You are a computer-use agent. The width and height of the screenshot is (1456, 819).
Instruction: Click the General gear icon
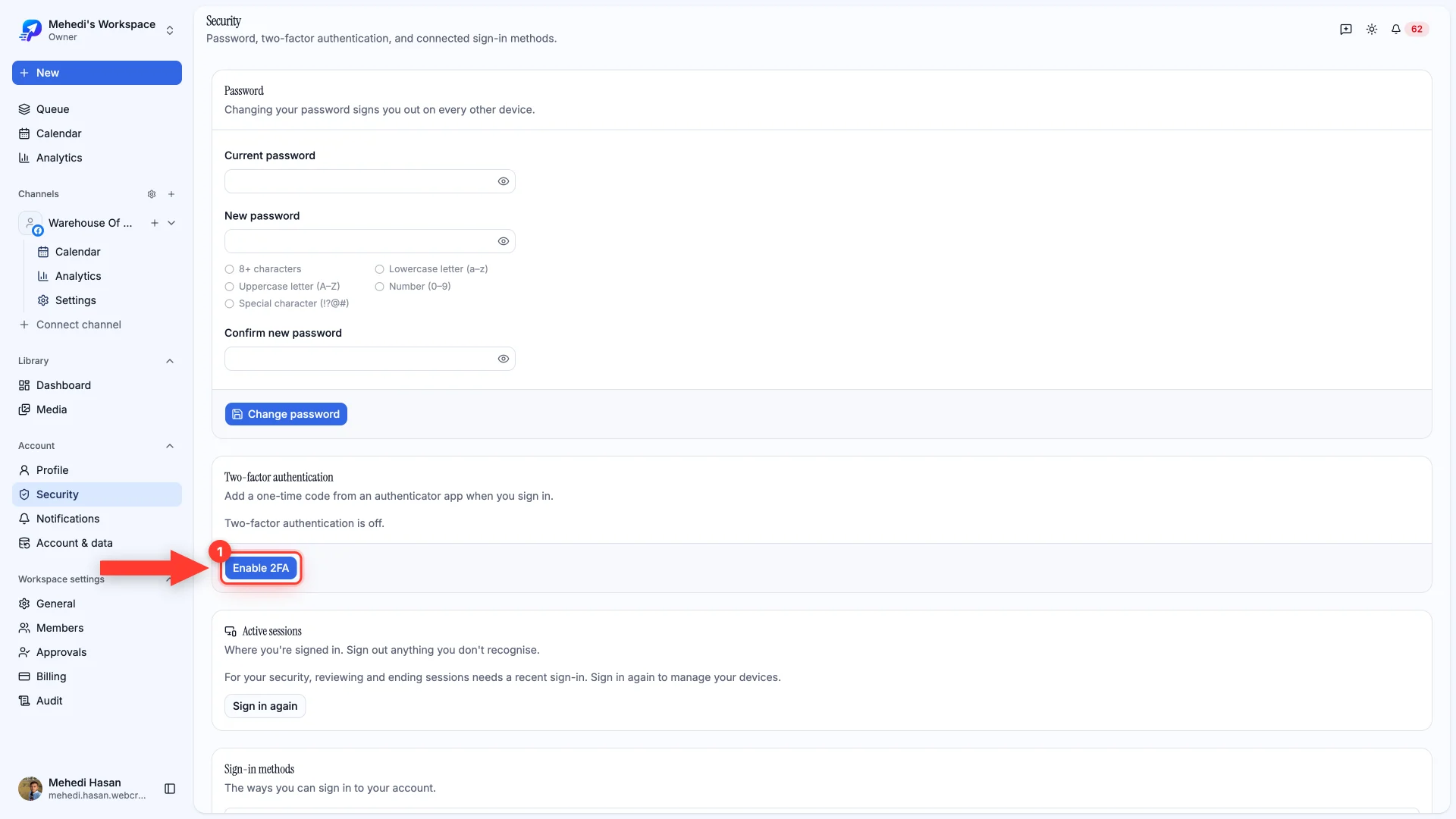click(x=24, y=604)
